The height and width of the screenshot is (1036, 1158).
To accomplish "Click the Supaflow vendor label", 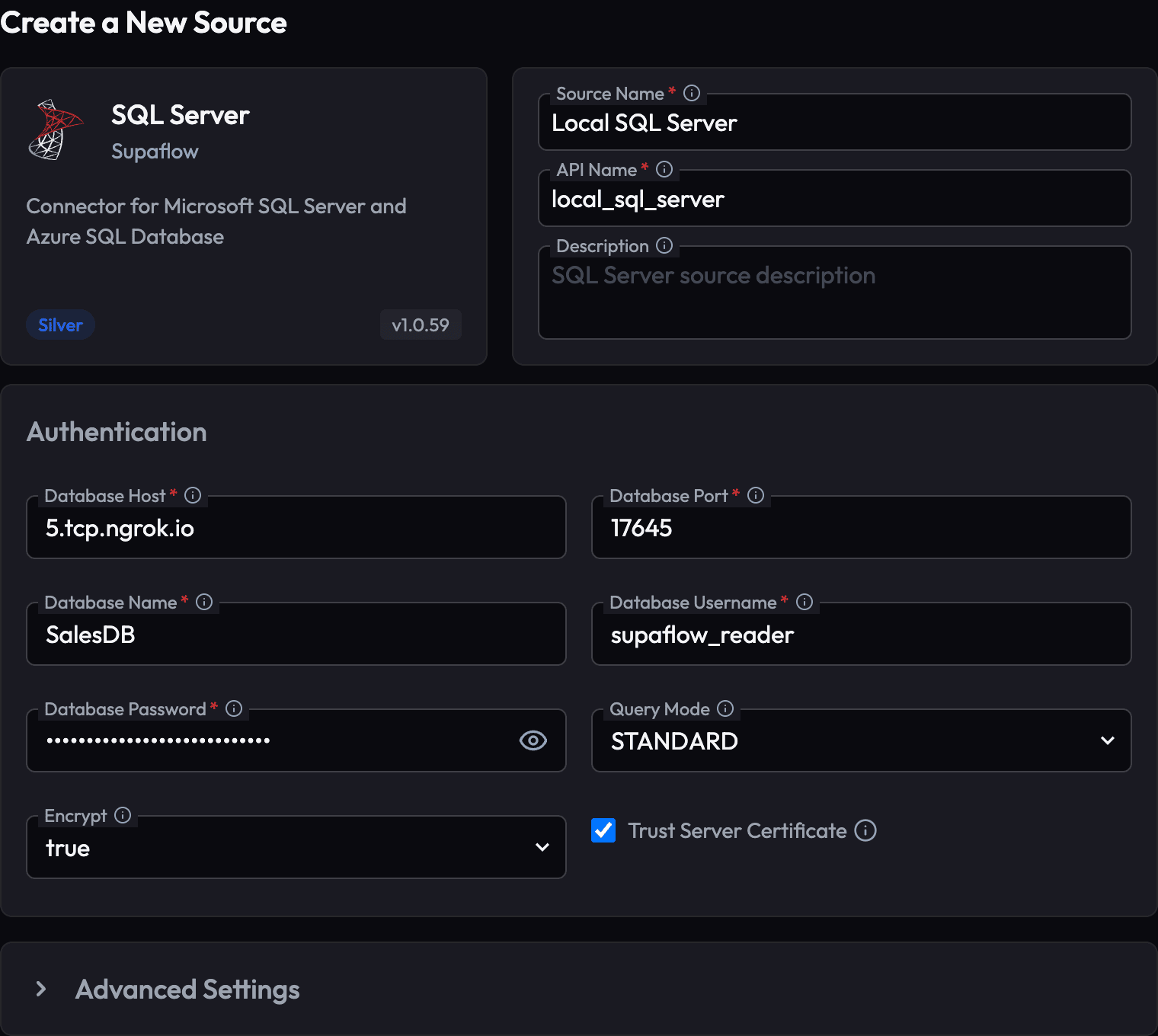I will (x=155, y=152).
